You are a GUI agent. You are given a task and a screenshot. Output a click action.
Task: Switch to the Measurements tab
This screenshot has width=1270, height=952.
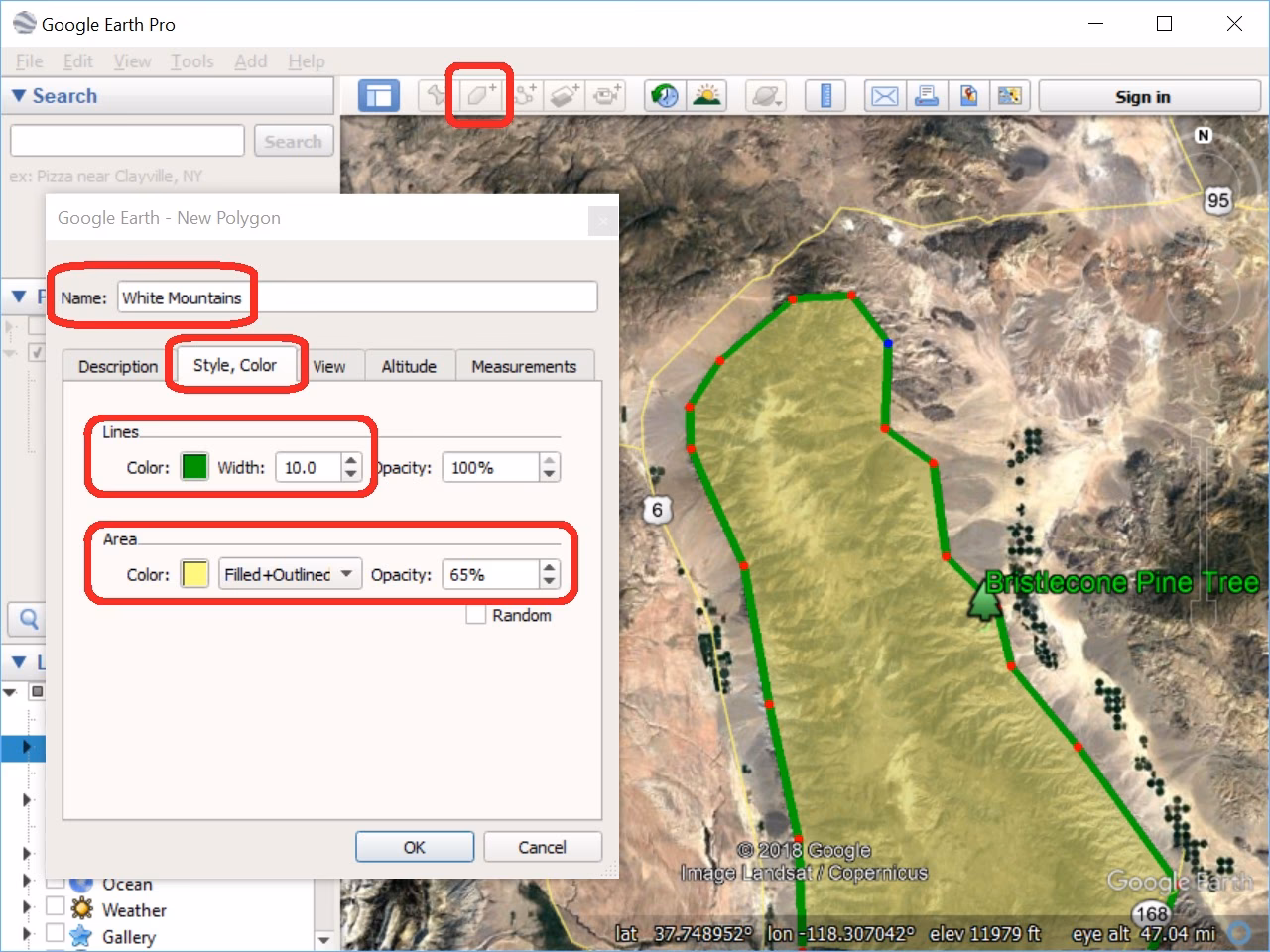[x=524, y=366]
